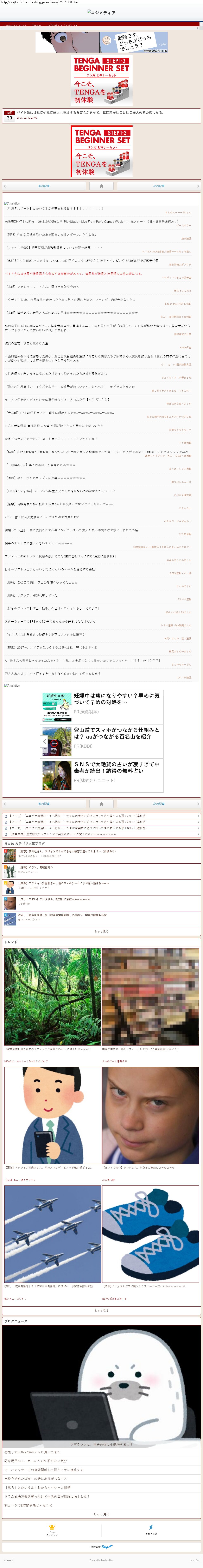Go to previous article via top 前の記事

coord(44,186)
